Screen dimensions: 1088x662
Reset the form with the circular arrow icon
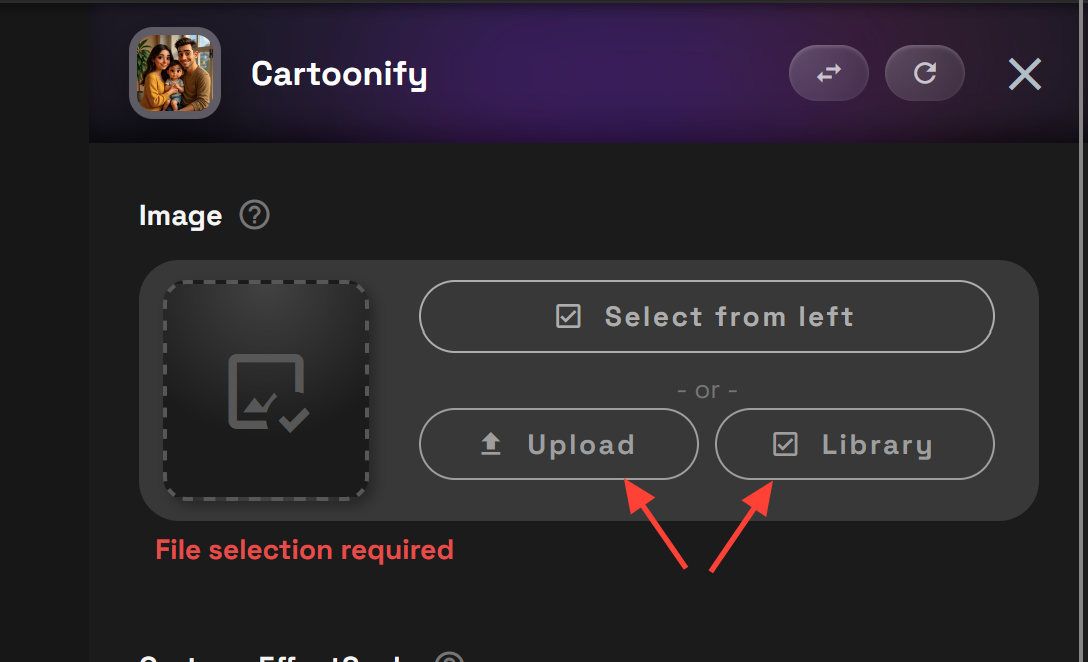tap(924, 73)
